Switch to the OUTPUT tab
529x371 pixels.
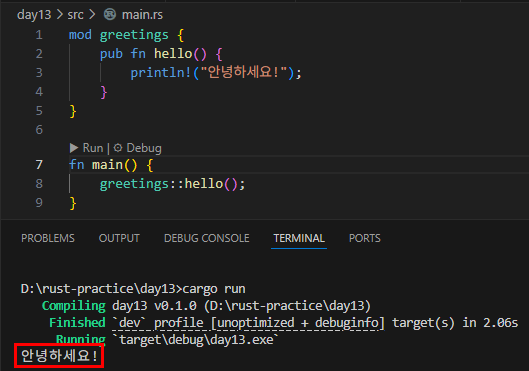point(119,238)
